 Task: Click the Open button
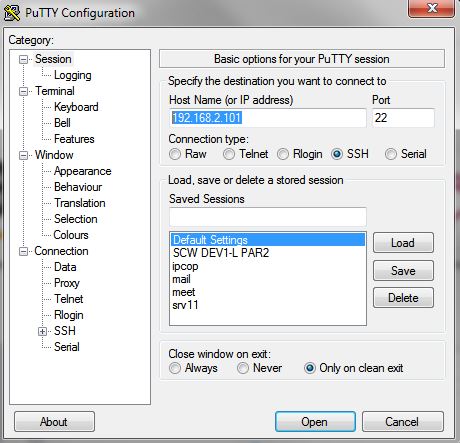(315, 422)
